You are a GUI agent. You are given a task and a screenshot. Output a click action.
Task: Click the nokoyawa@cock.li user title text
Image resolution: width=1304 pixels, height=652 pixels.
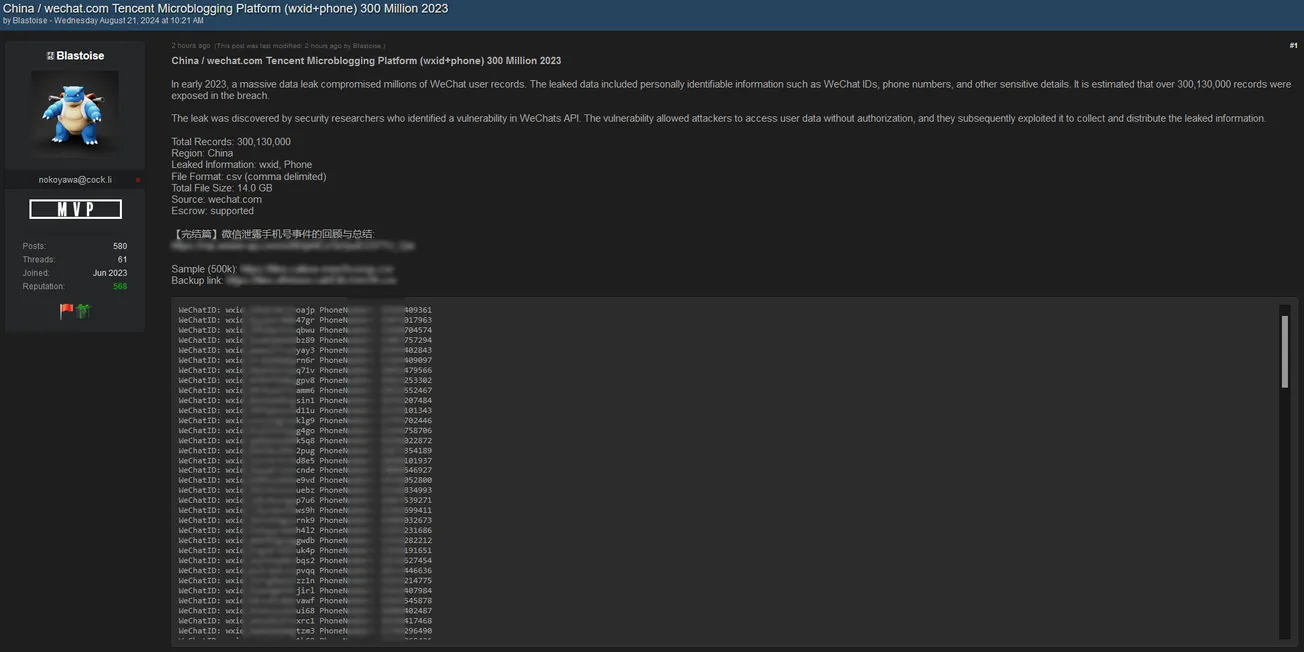click(75, 180)
